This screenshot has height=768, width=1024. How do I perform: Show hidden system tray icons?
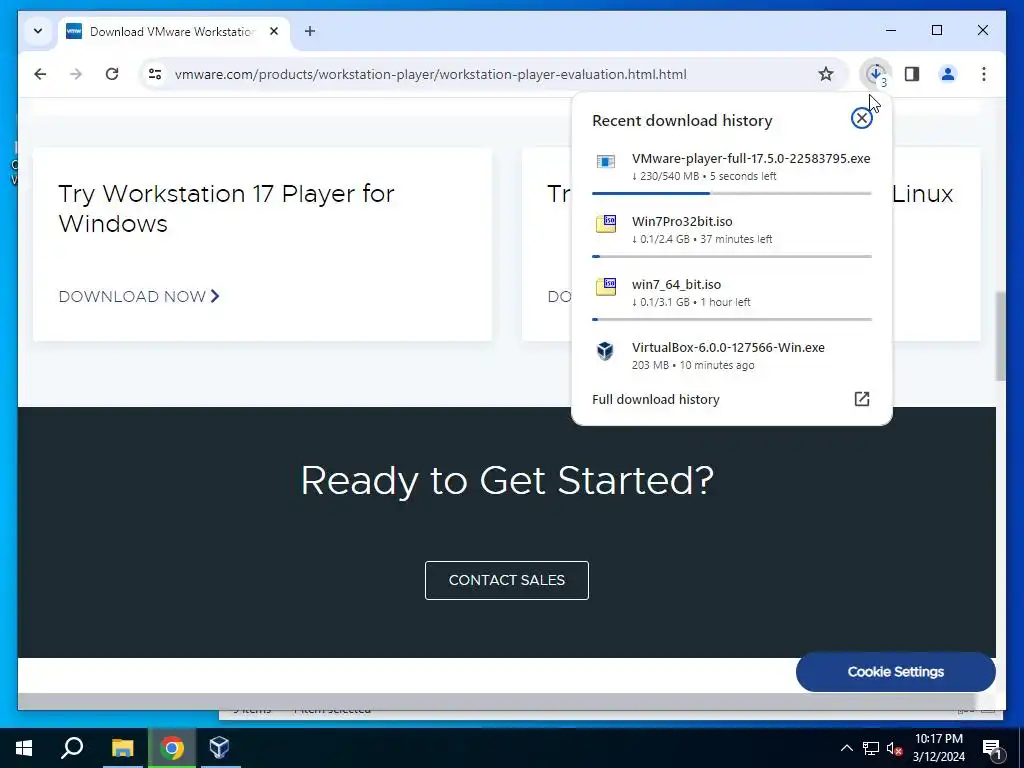pos(846,748)
